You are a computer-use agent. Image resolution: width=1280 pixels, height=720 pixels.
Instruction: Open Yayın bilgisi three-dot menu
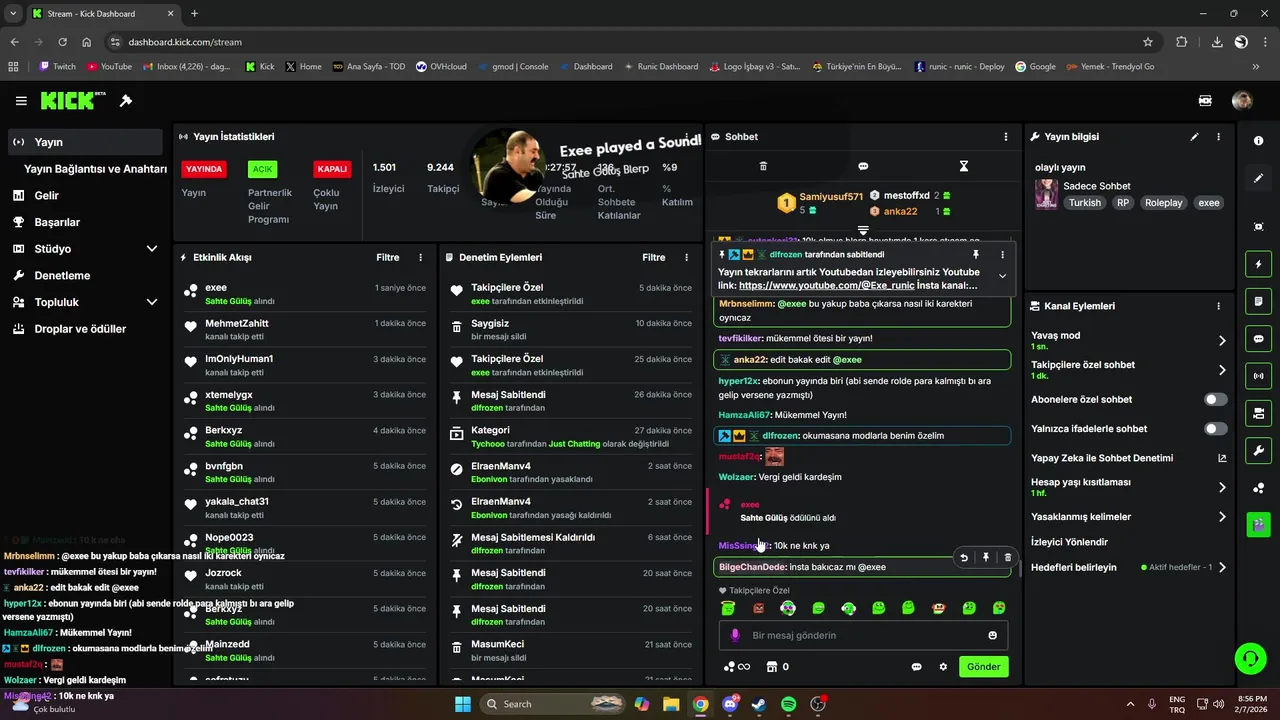(x=1218, y=137)
